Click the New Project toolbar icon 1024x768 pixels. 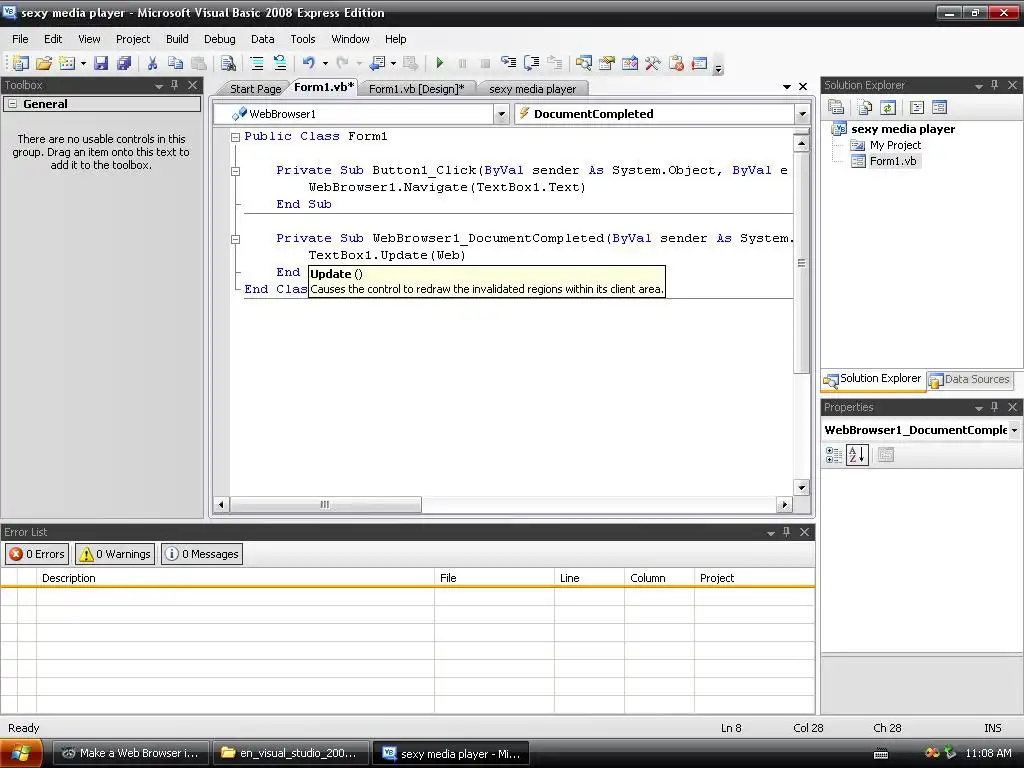21,63
